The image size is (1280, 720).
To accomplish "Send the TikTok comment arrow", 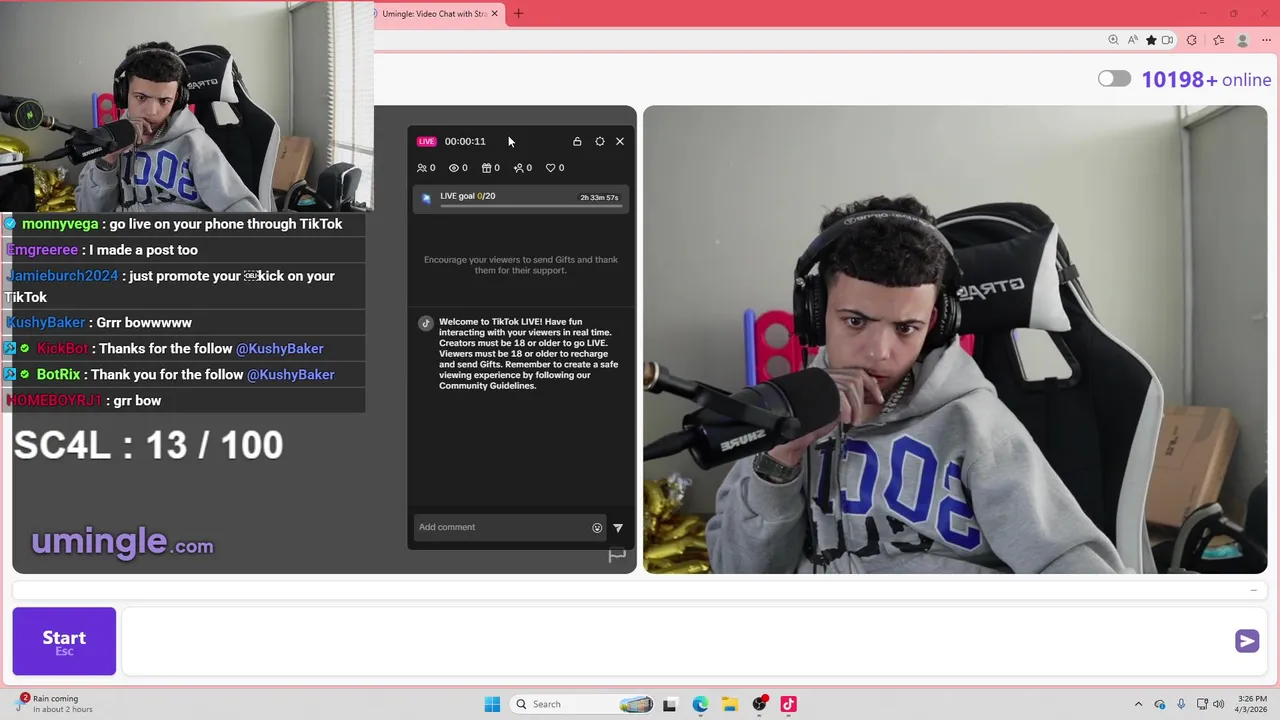I will 618,528.
